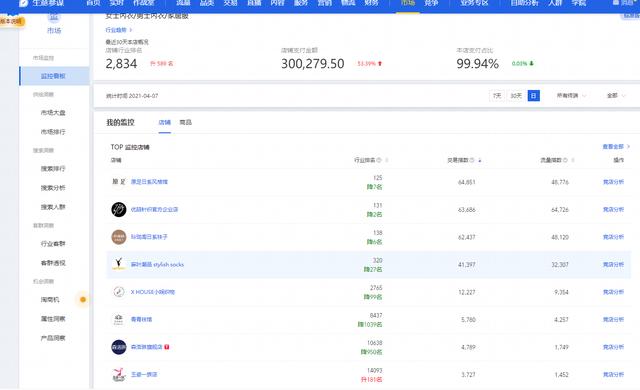Open the 所有终端 dropdown
This screenshot has height=390, width=640.
click(x=571, y=96)
